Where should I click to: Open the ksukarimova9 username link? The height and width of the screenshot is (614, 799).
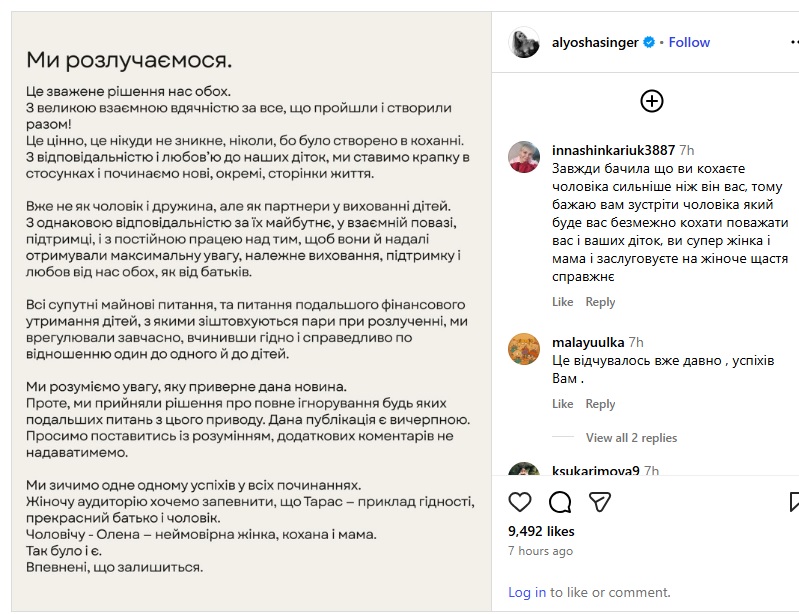pos(597,471)
